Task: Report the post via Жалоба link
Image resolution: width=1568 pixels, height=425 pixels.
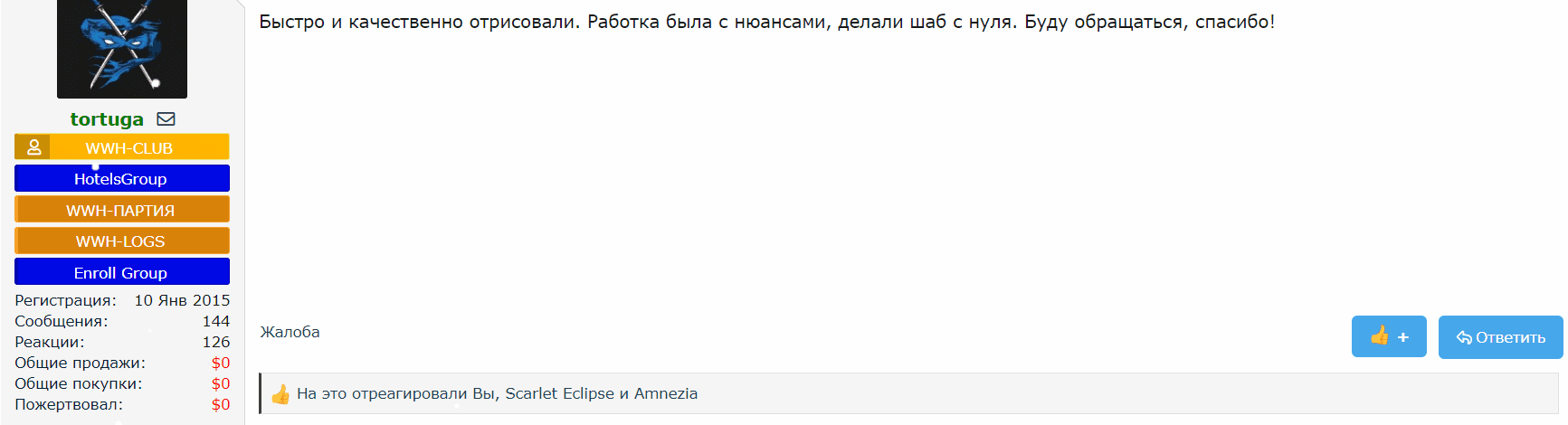Action: click(290, 332)
